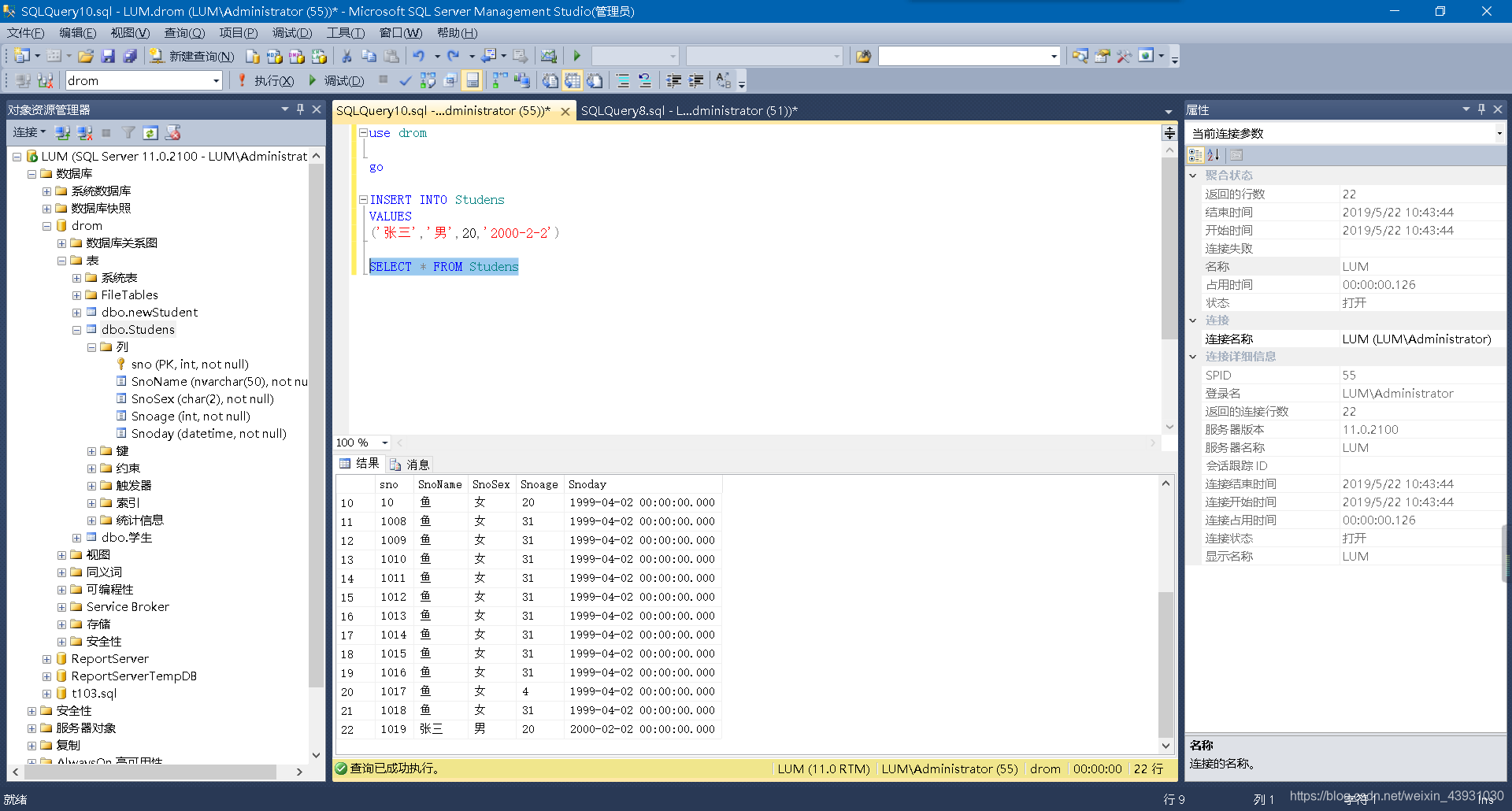Click the 连接 dropdown in Object Explorer
1512x811 pixels.
click(x=29, y=132)
